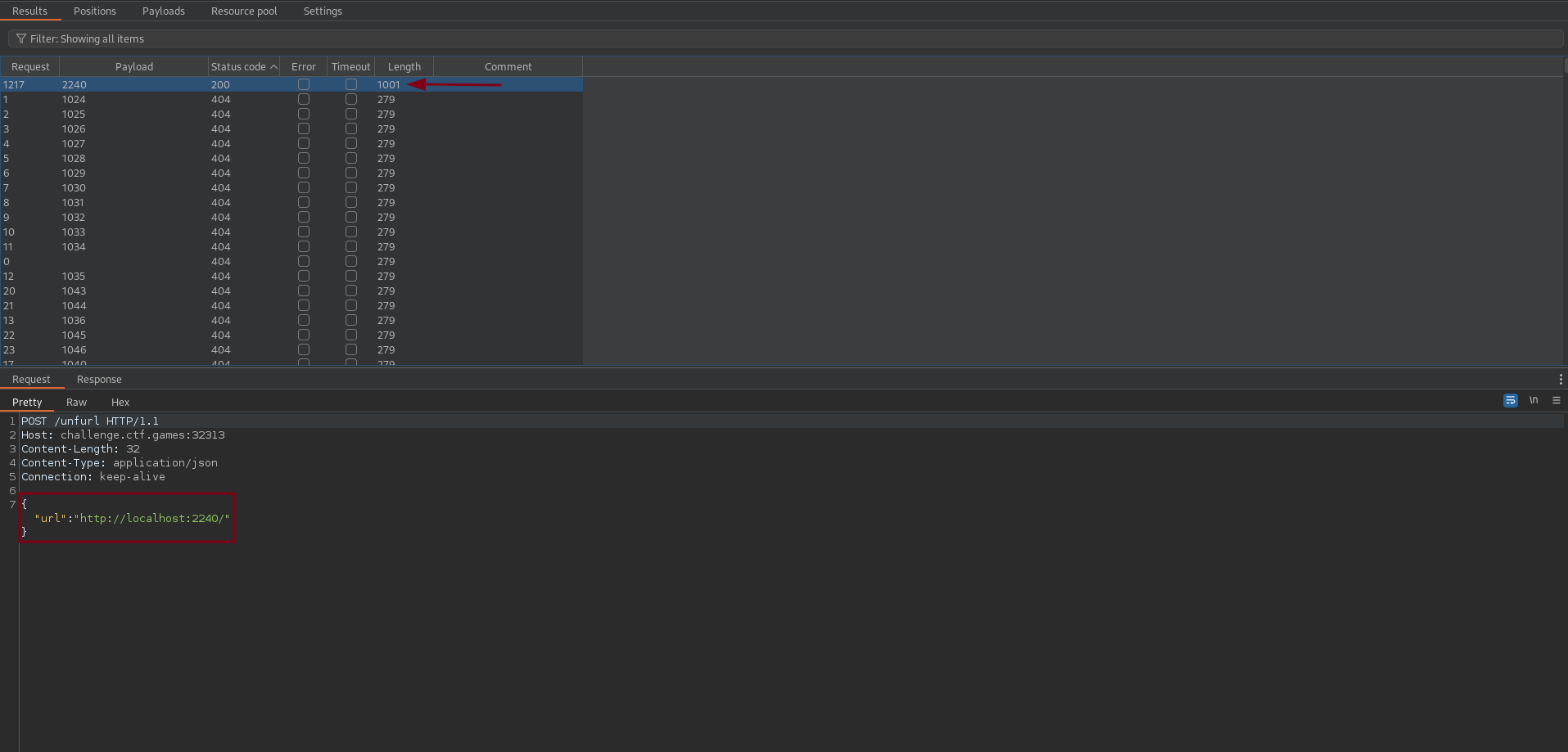Check the Error checkbox for request 1217
The image size is (1568, 752).
click(303, 84)
